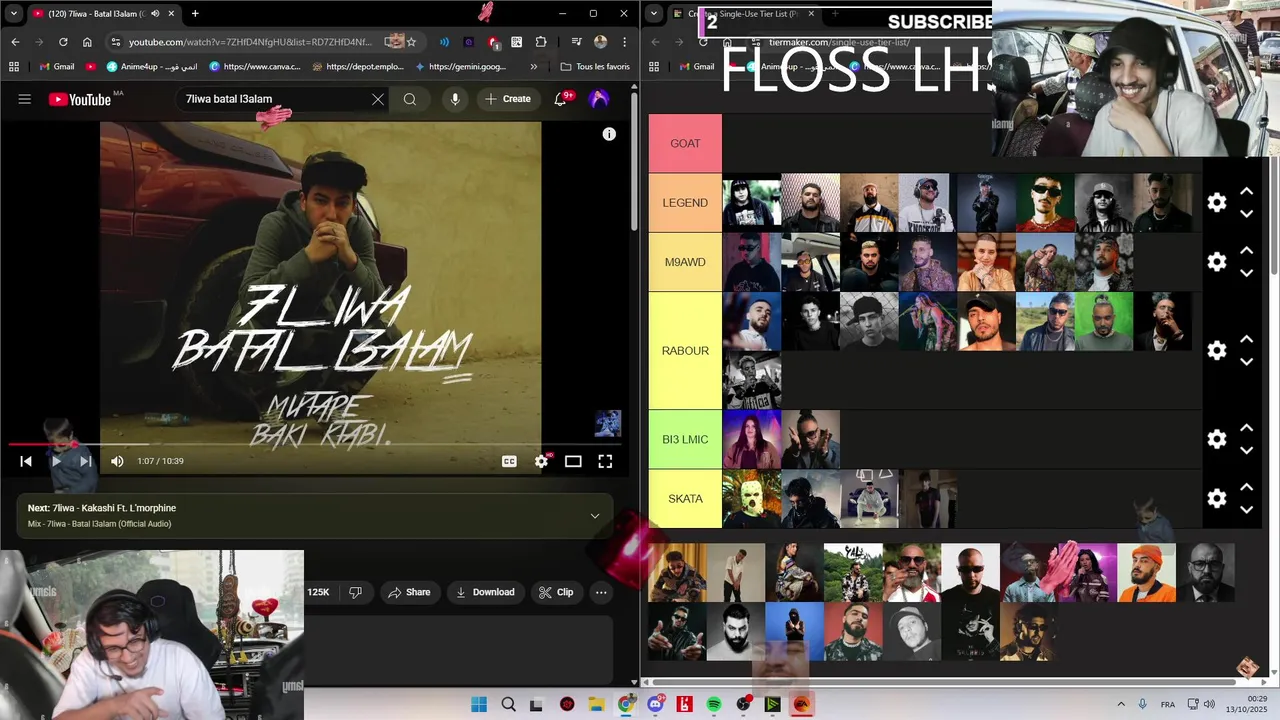Show hidden system tray icons

(1120, 705)
